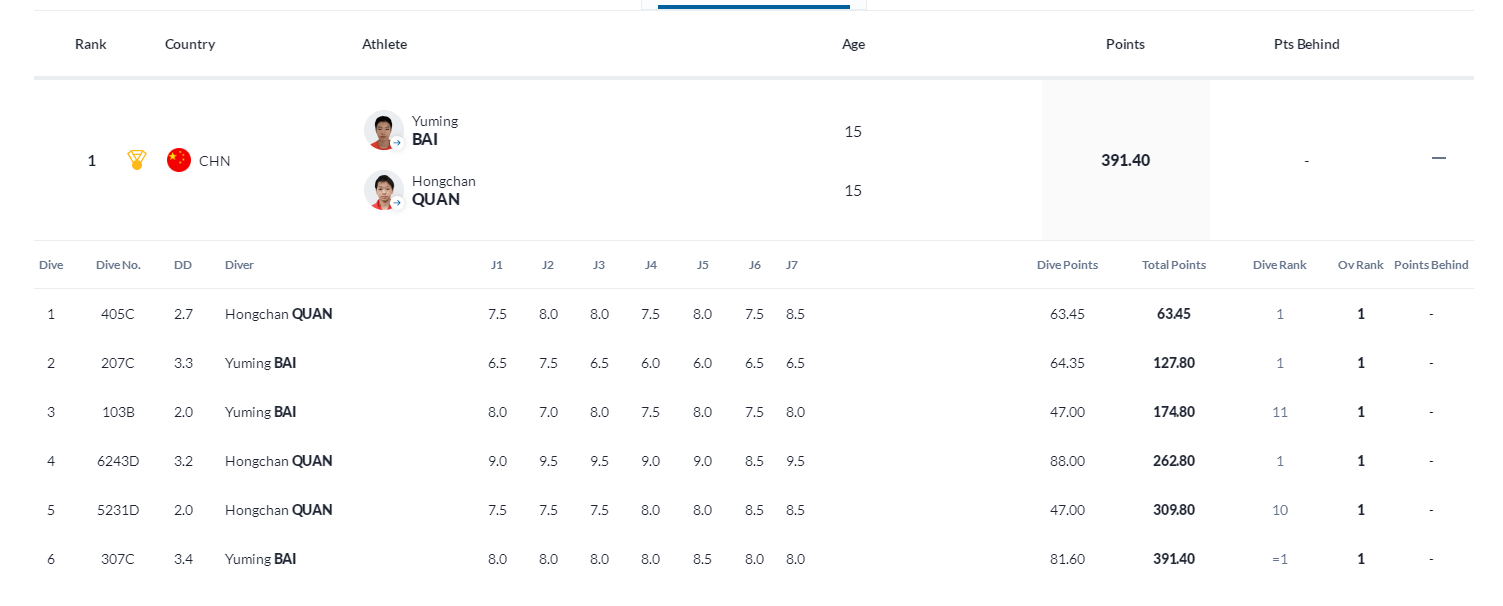This screenshot has height=606, width=1503.
Task: Click the gold medal icon
Action: (x=137, y=160)
